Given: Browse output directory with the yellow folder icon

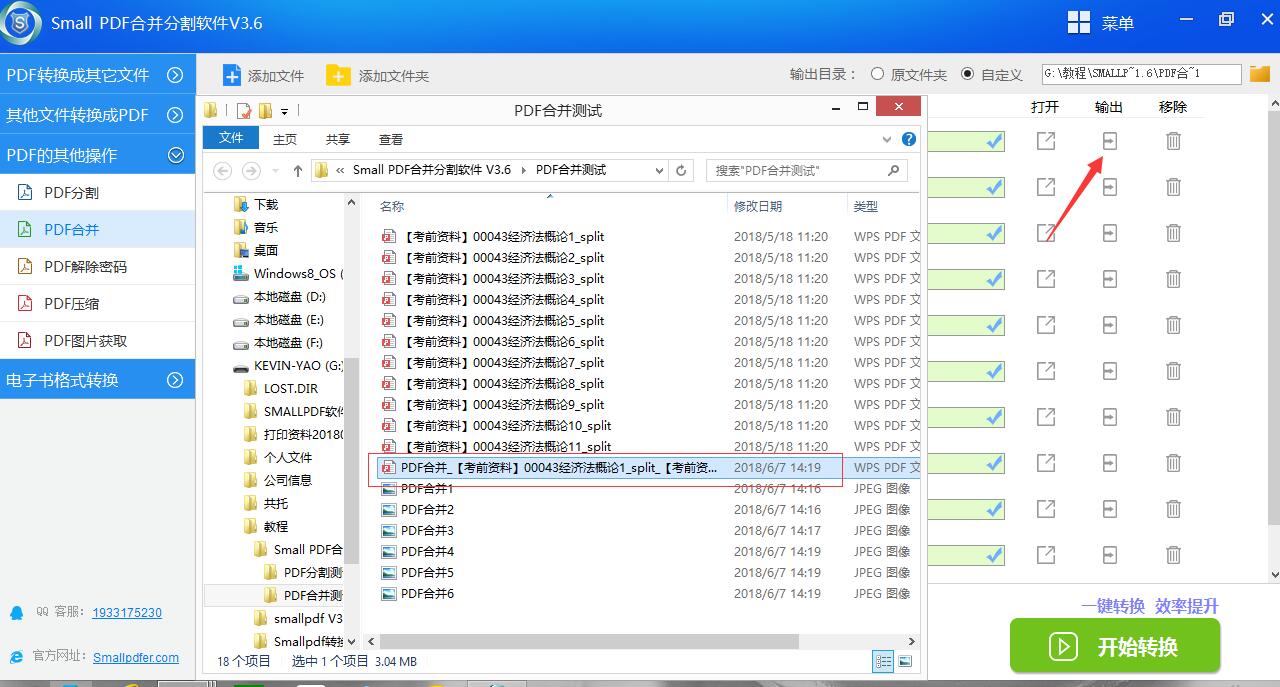Looking at the screenshot, I should [1259, 74].
